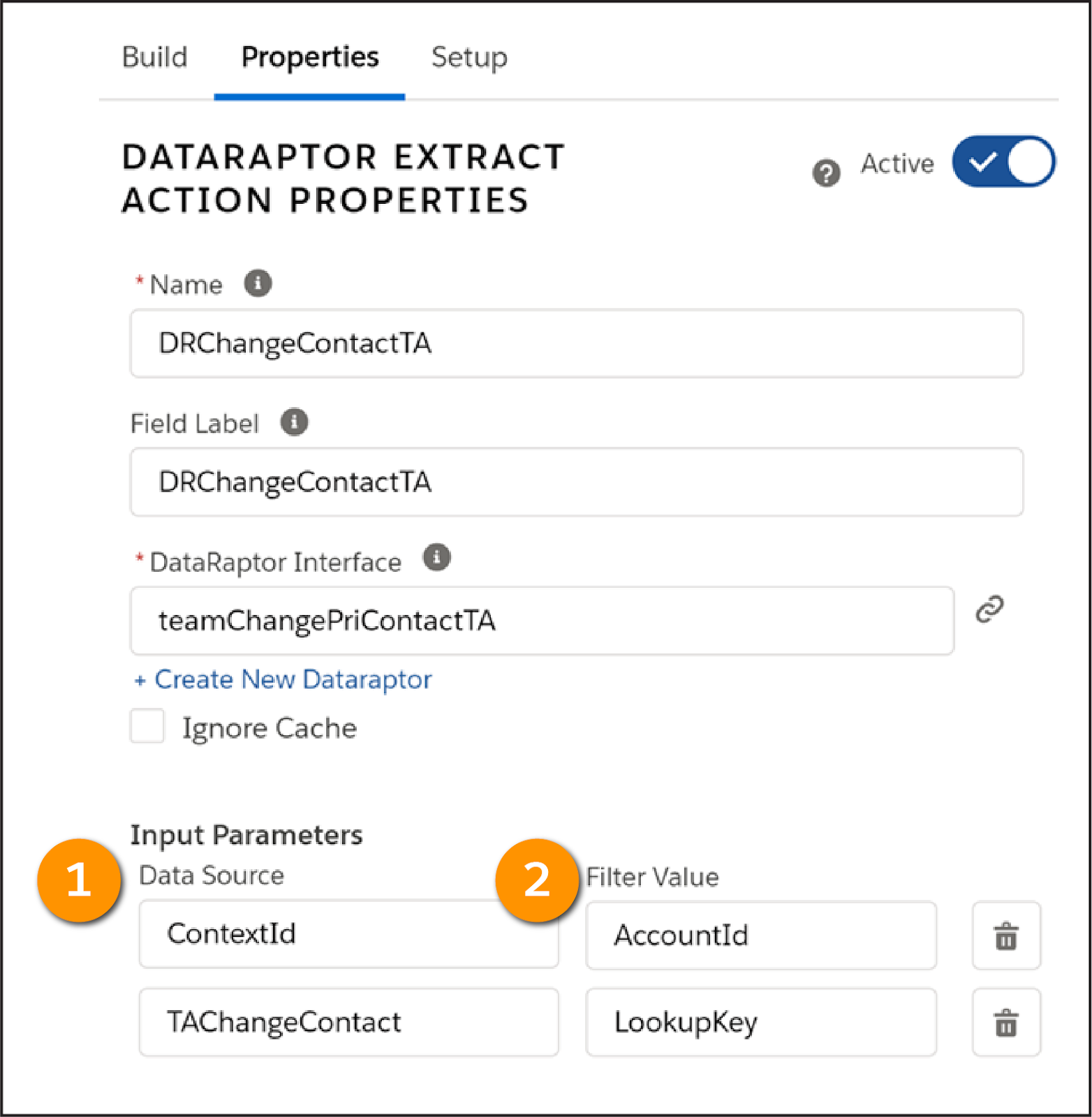This screenshot has height=1117, width=1092.
Task: Click the info icon beside Field Label
Action: (295, 422)
